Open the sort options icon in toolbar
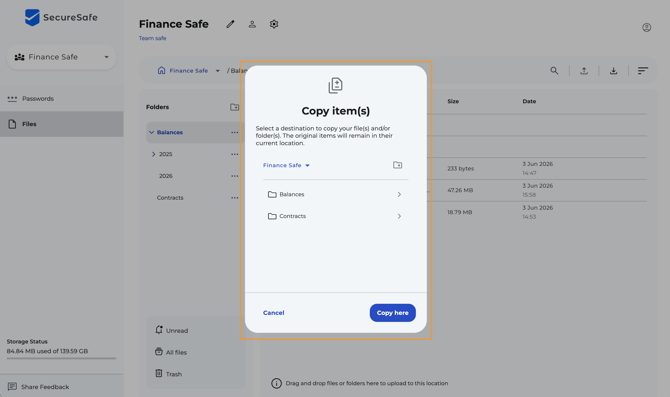 643,71
